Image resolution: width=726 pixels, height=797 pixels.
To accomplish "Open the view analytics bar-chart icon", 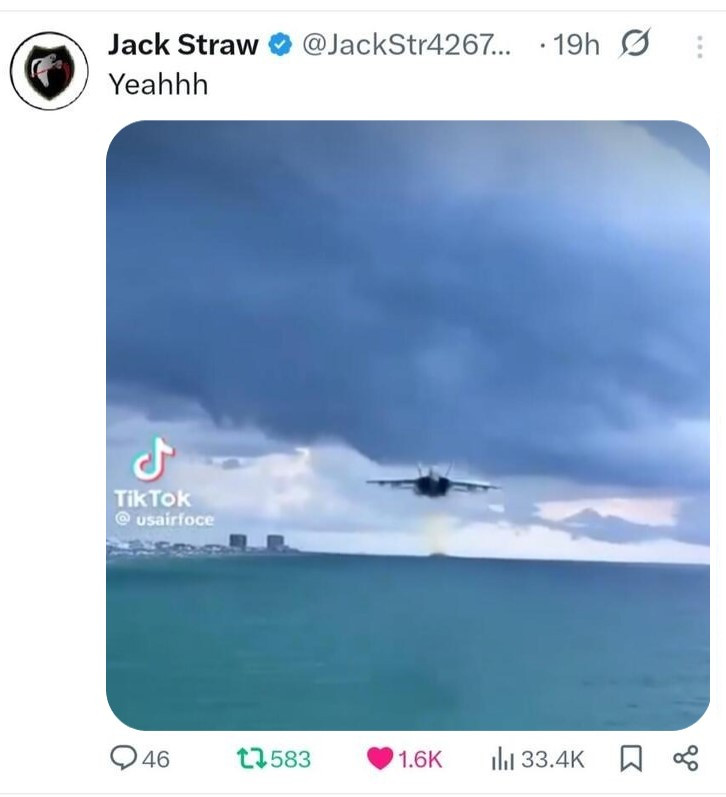I will coord(503,759).
